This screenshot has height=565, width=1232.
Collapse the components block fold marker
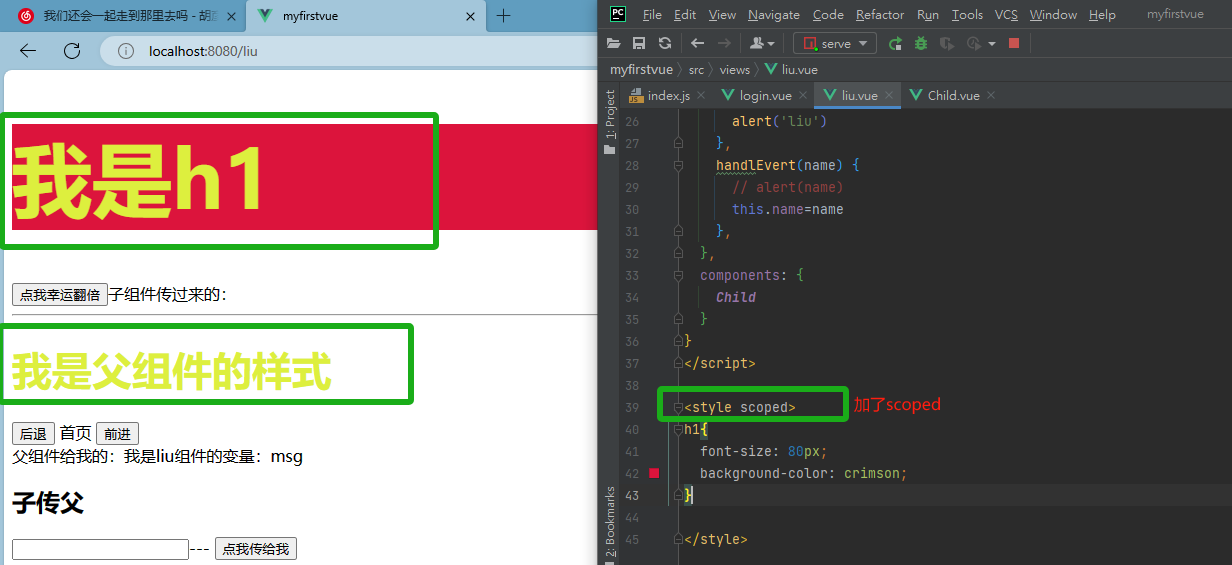coord(678,275)
